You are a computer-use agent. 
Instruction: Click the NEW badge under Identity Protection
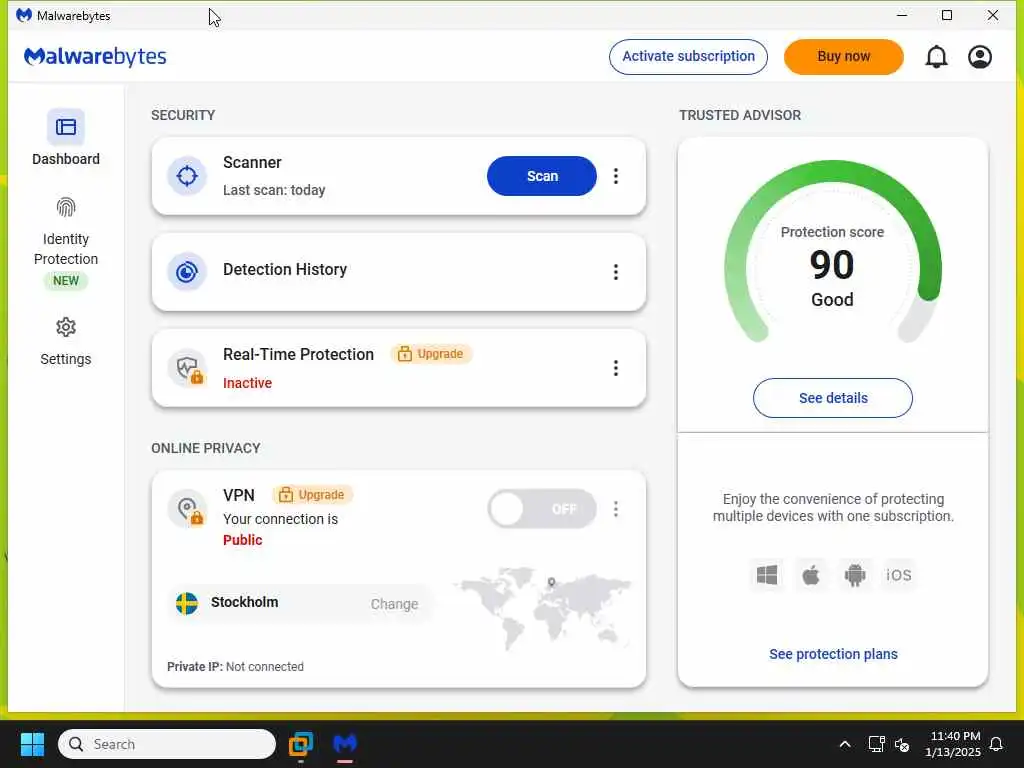pyautogui.click(x=66, y=281)
